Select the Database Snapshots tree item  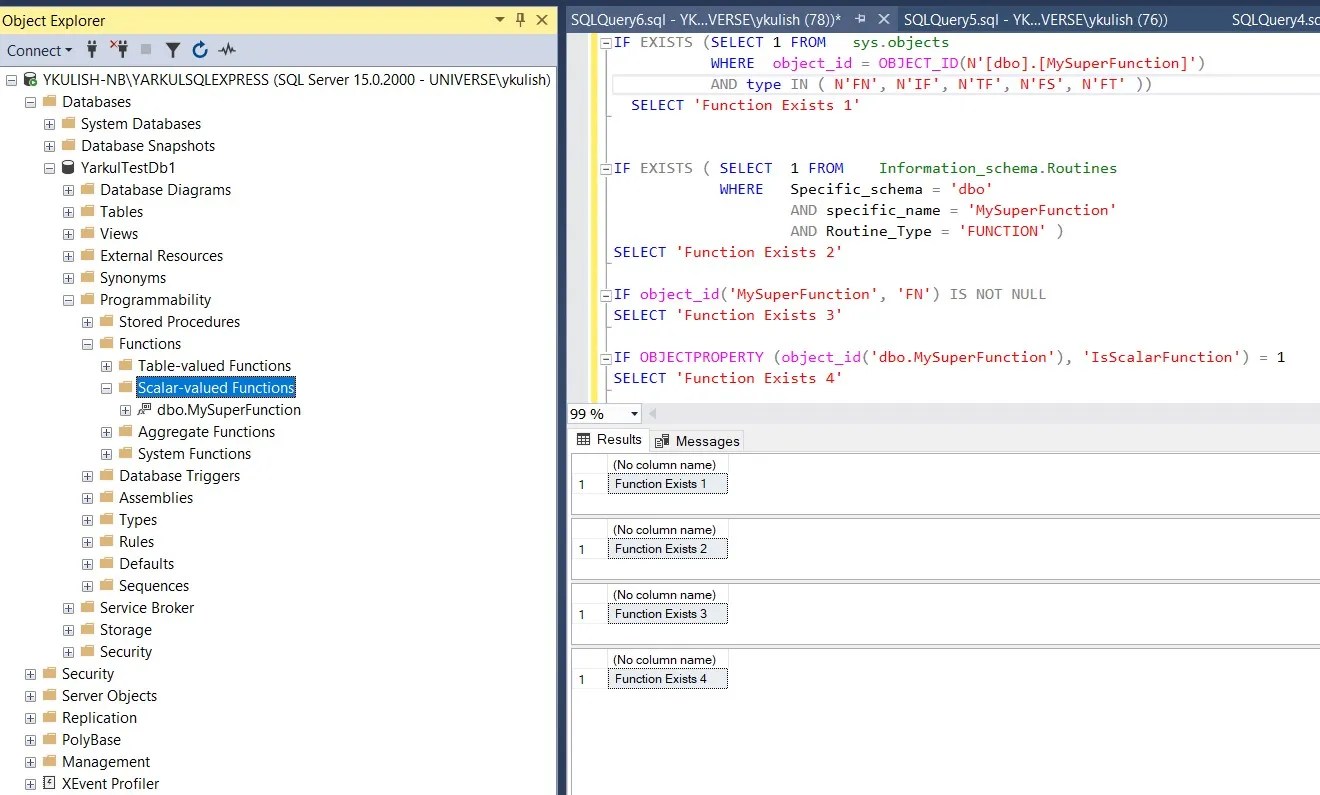tap(148, 146)
